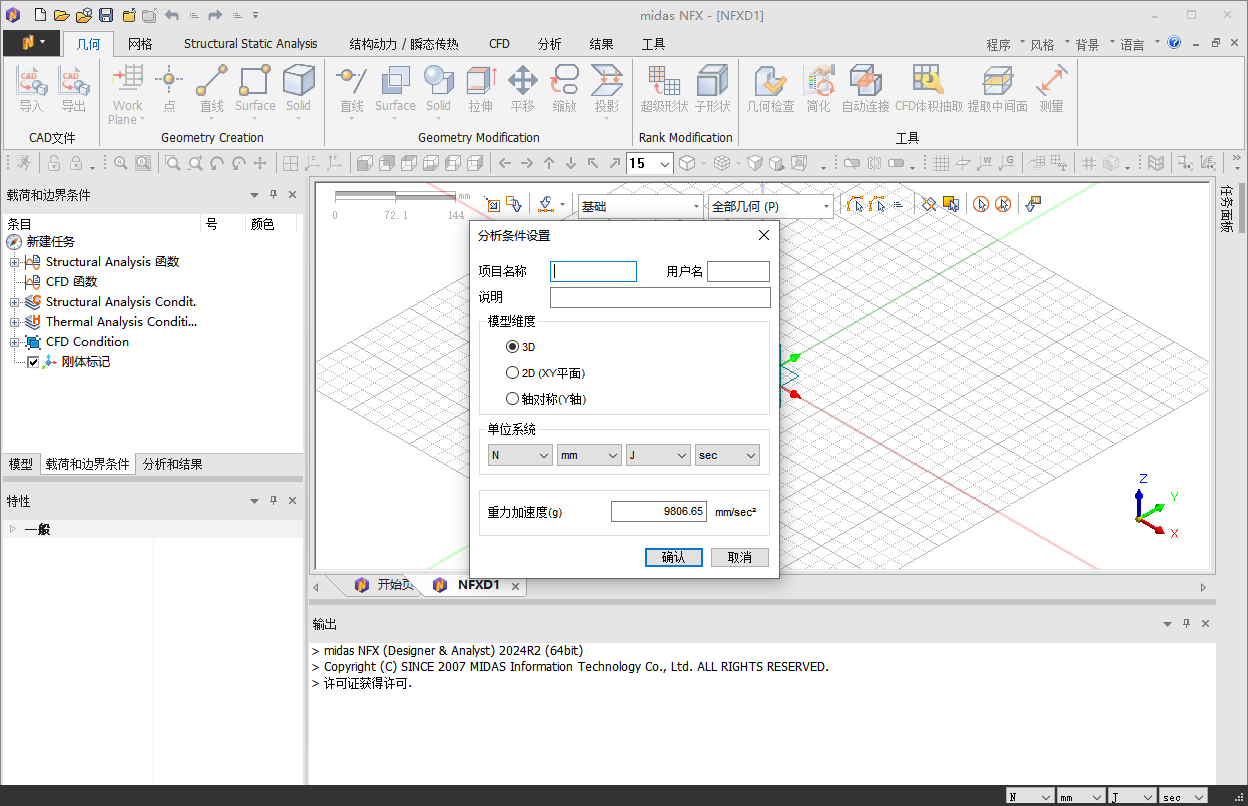Click the 自动连接 auto-connect tool
The width and height of the screenshot is (1248, 806).
pos(865,89)
